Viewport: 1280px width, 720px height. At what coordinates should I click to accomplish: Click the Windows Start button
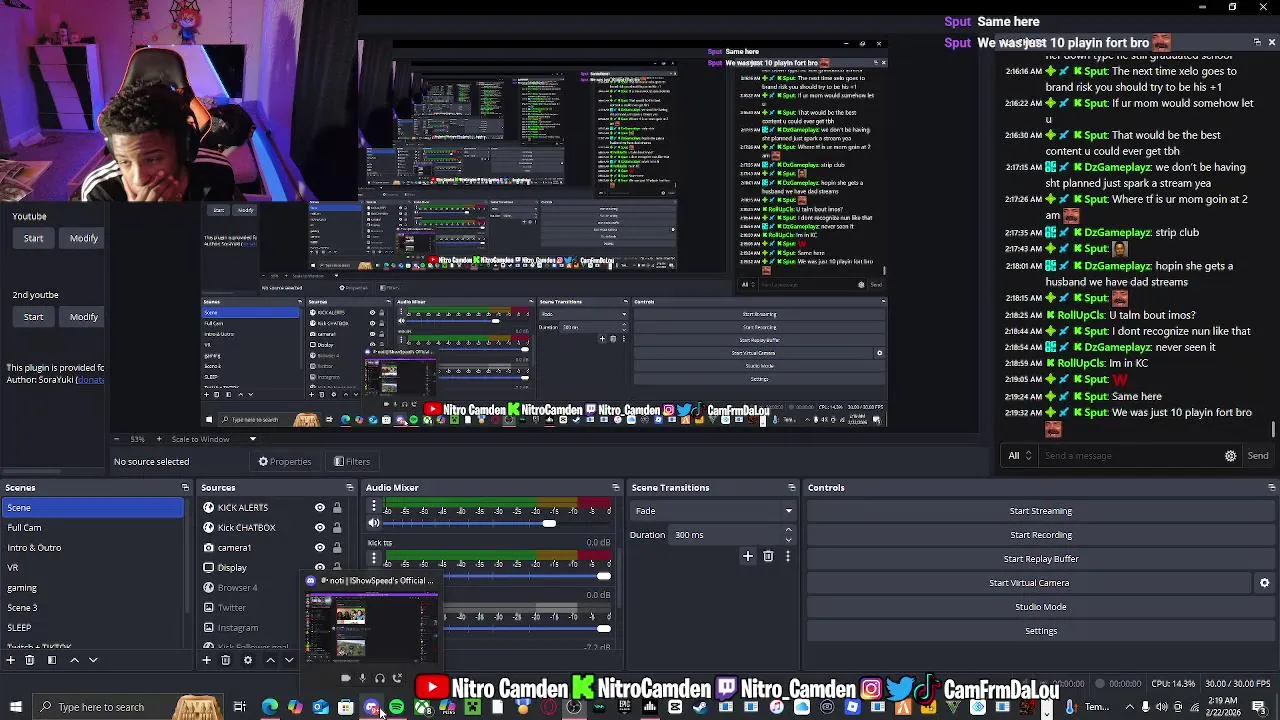point(15,707)
